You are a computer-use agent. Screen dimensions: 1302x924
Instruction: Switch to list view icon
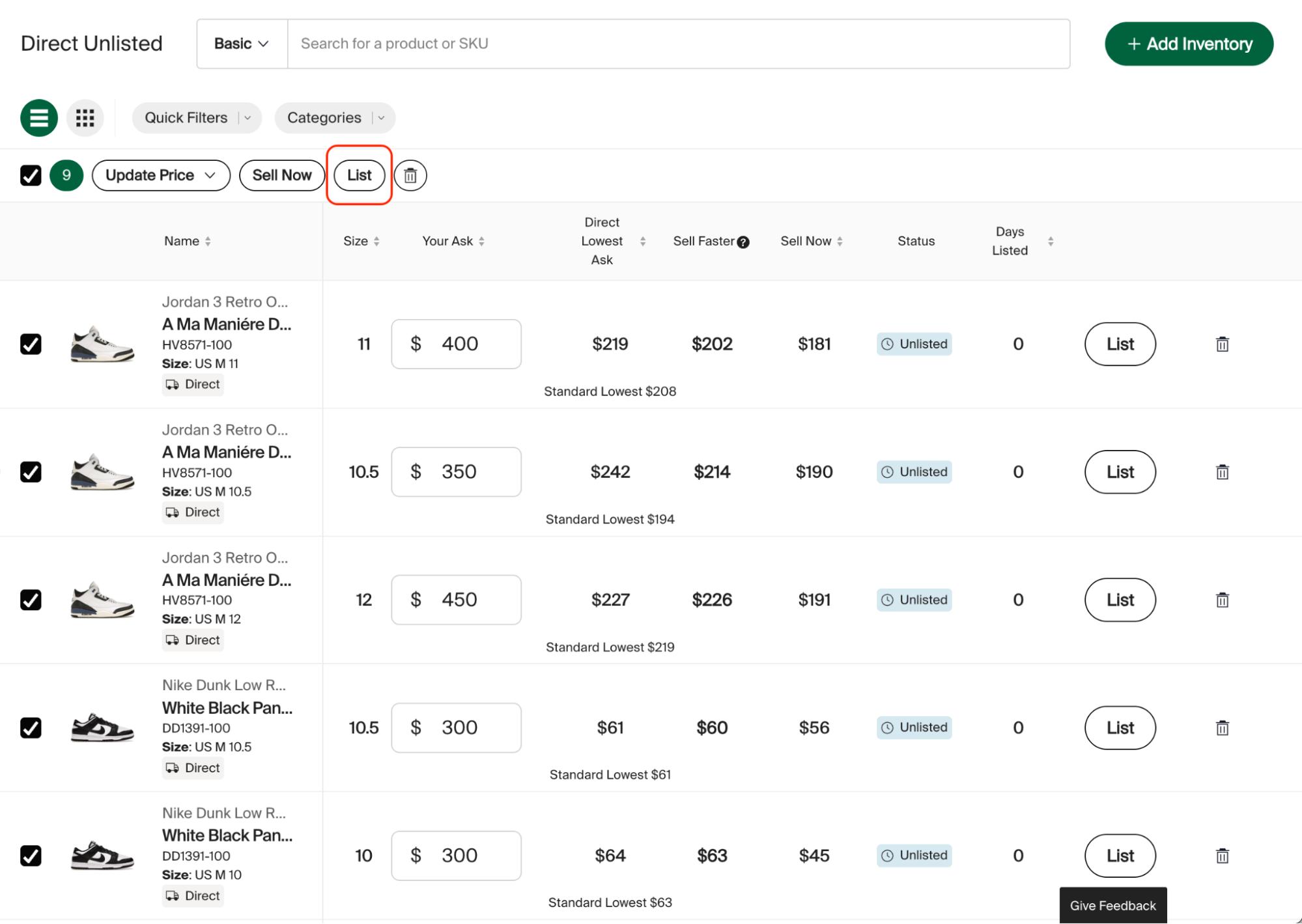(x=39, y=118)
